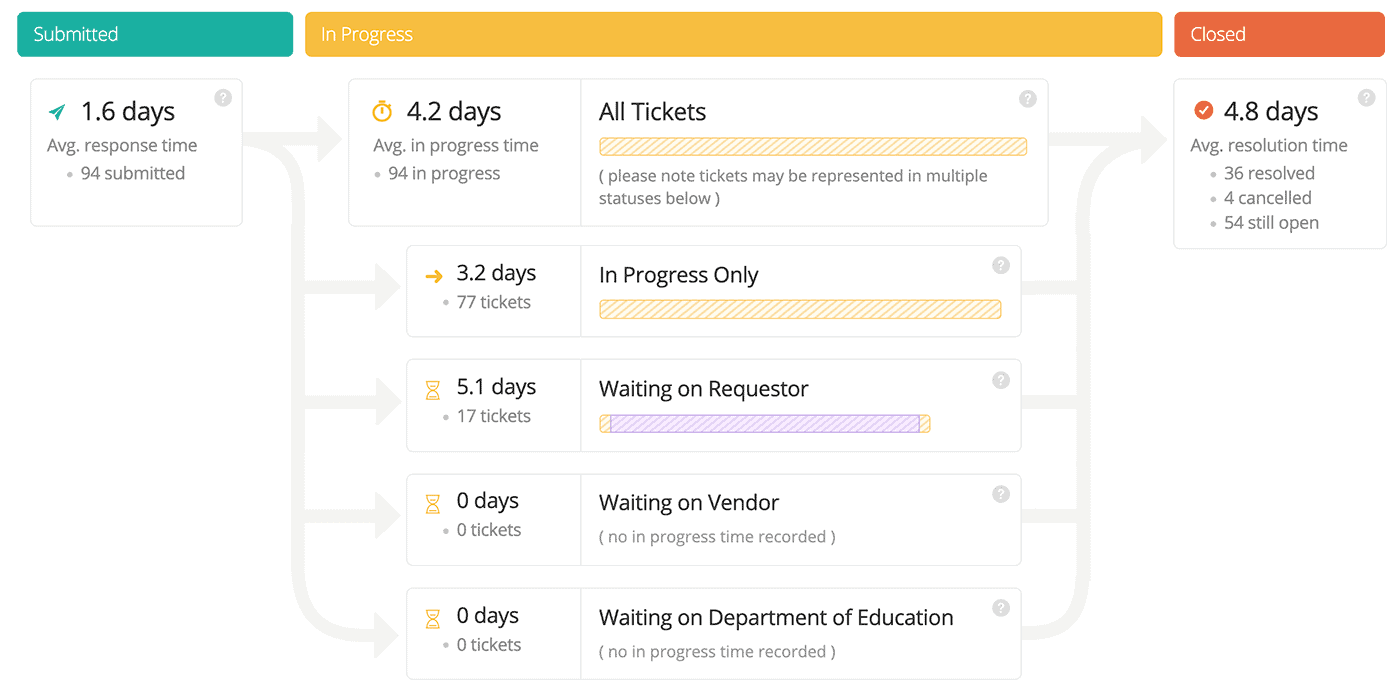Image resolution: width=1400 pixels, height=696 pixels.
Task: Open the help icon on the Closed card
Action: coord(1367,97)
